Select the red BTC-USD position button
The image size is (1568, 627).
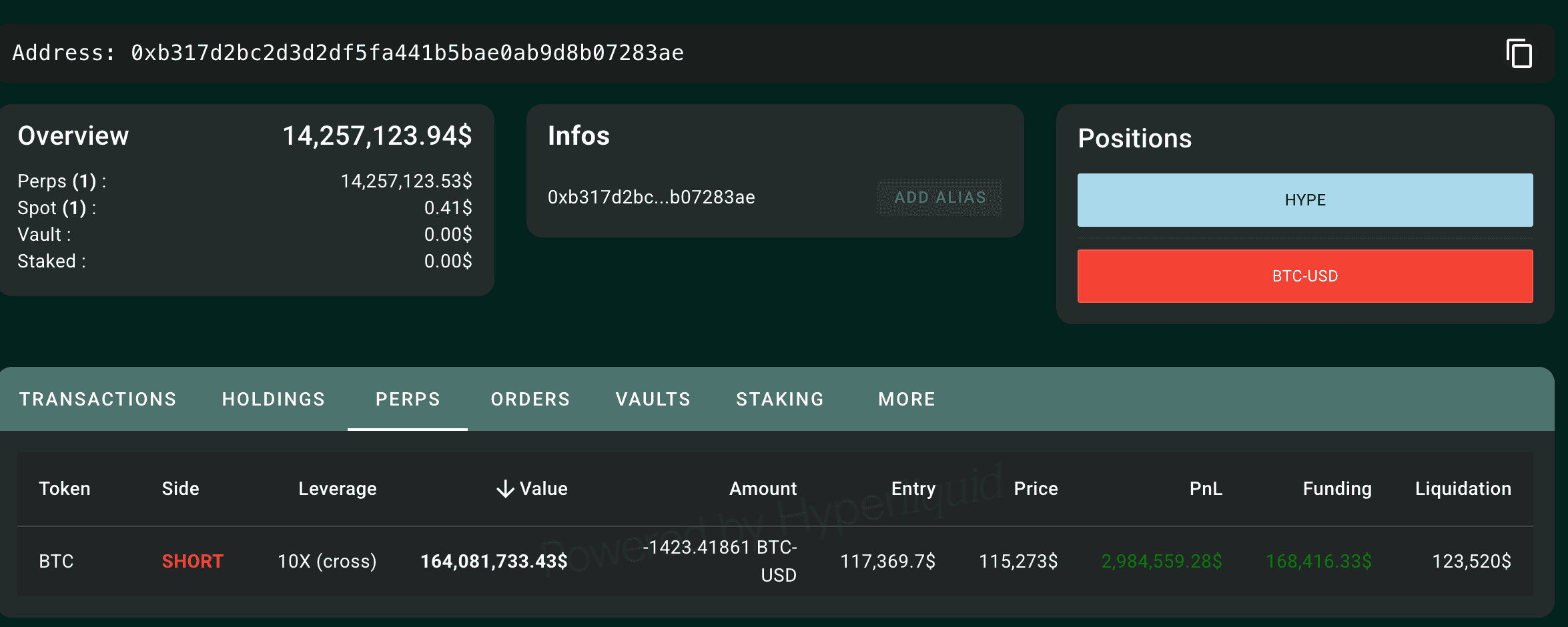click(1304, 276)
